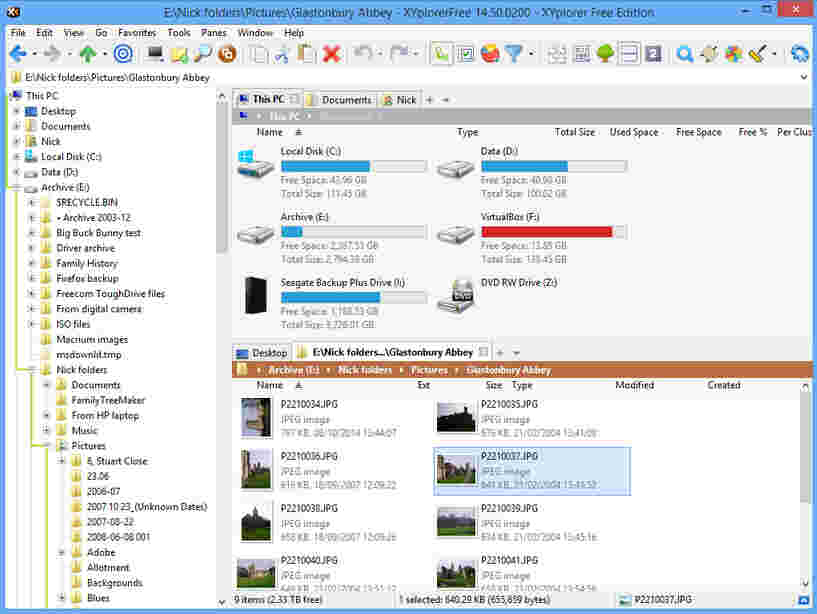The width and height of the screenshot is (817, 614).
Task: Toggle the folder tree with the green tree icon
Action: 605,53
